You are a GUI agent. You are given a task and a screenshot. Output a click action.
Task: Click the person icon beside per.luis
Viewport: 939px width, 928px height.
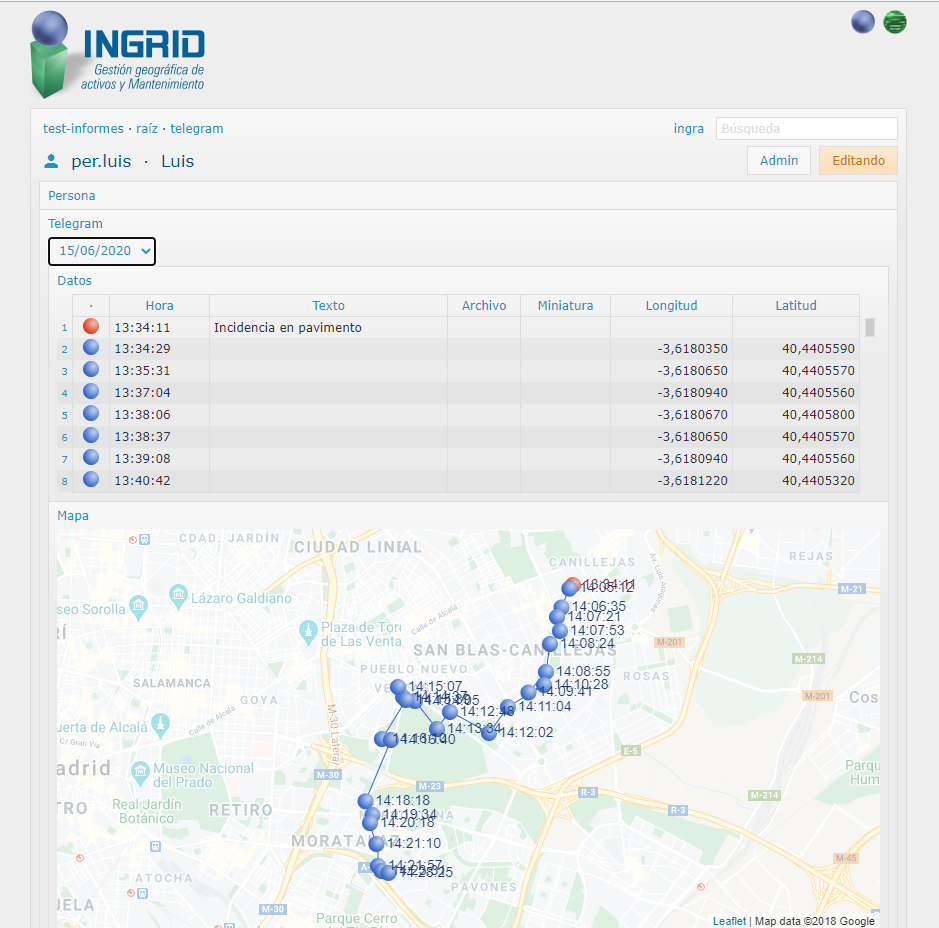click(52, 161)
